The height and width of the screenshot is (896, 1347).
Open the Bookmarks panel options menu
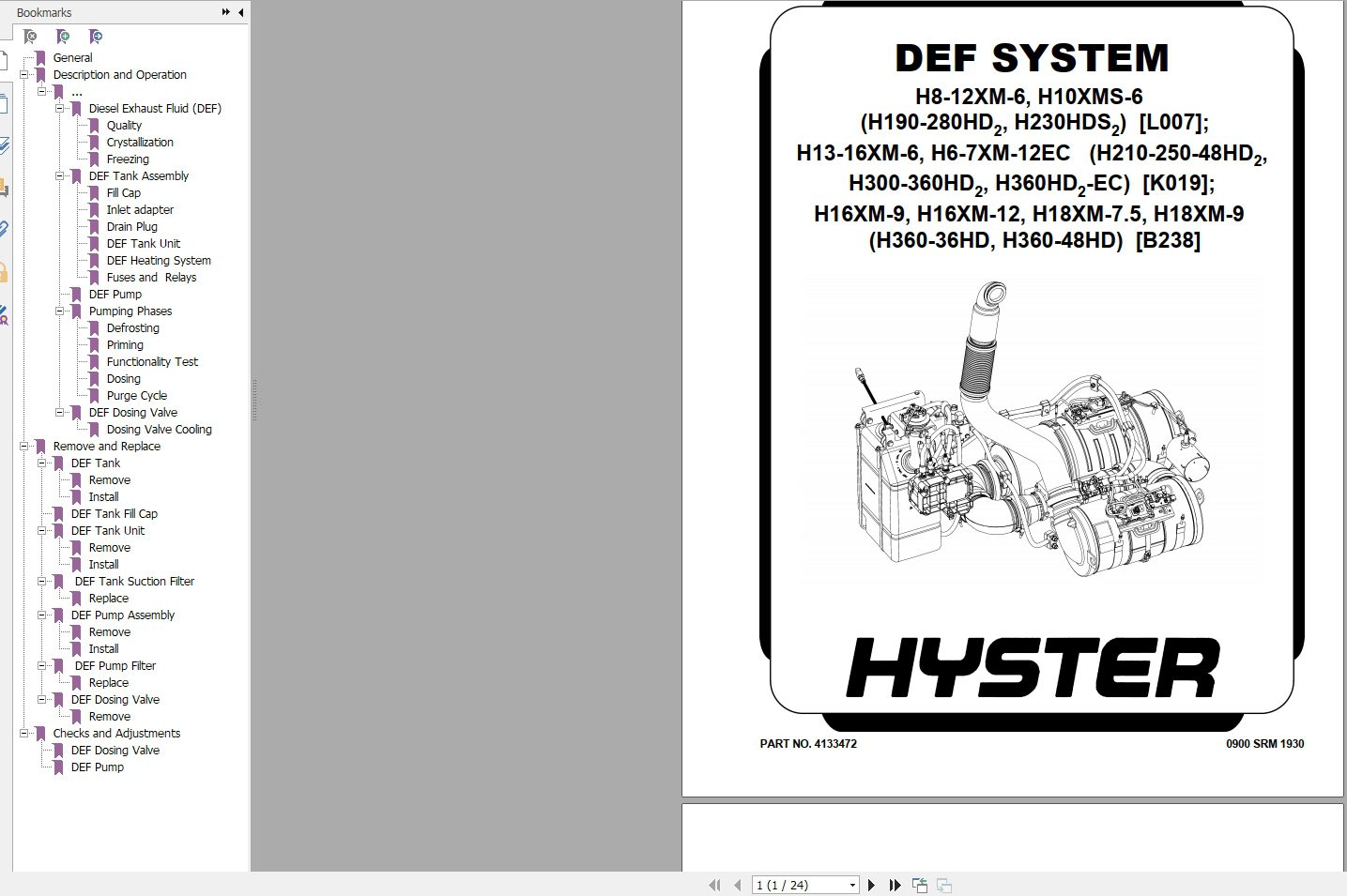pos(224,12)
